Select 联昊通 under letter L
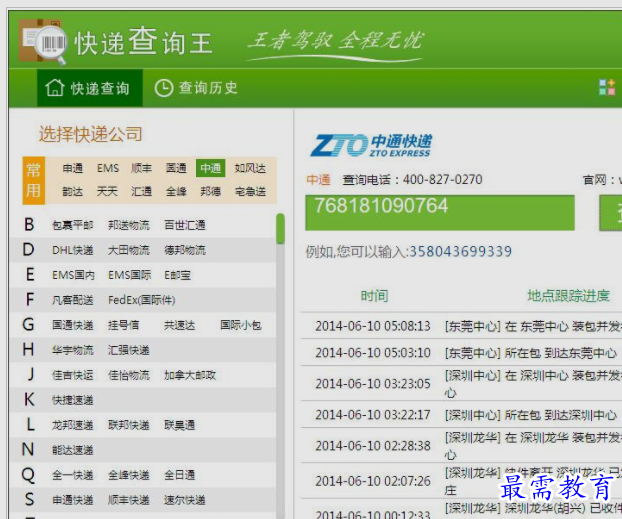Viewport: 622px width, 519px height. tap(180, 425)
